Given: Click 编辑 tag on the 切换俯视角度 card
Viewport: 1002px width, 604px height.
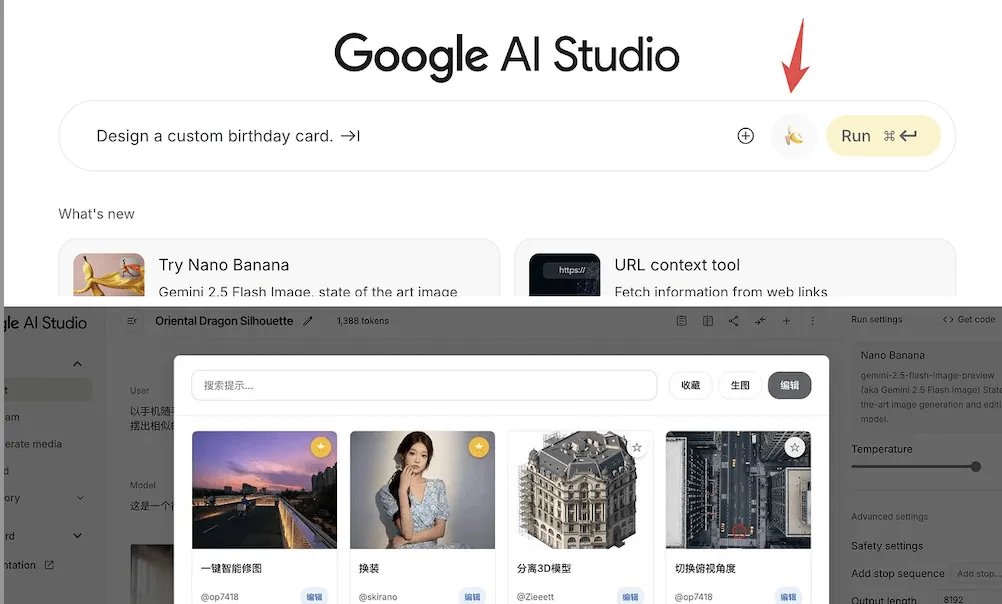Looking at the screenshot, I should (788, 596).
